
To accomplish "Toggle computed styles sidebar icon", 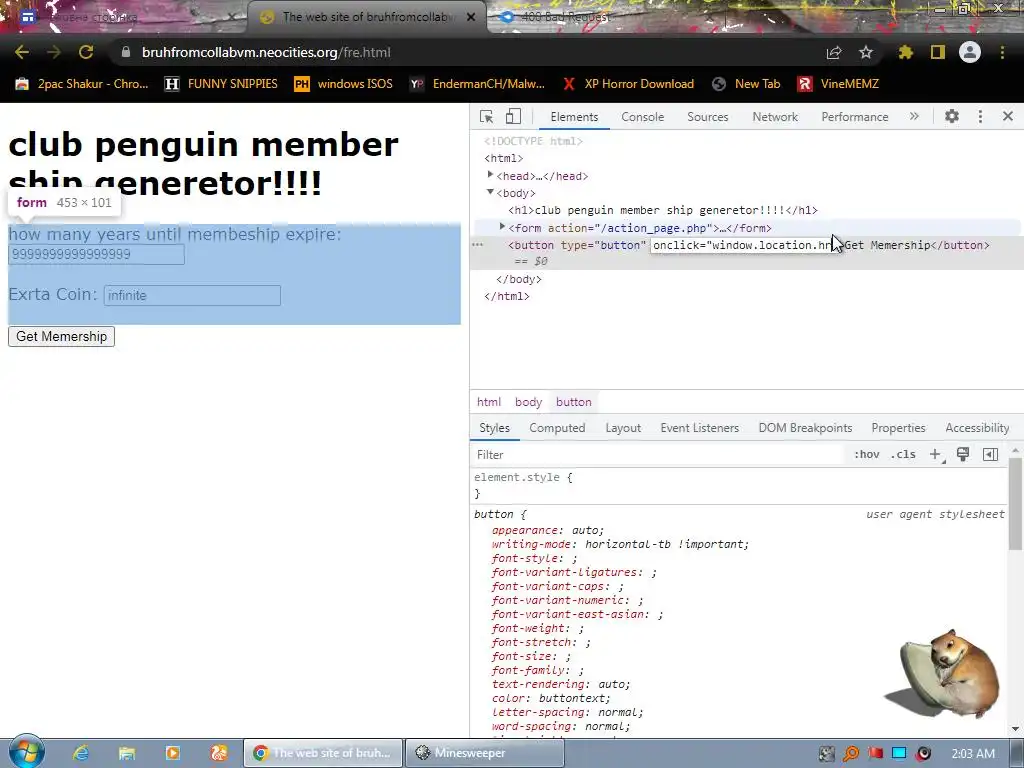I will (990, 455).
